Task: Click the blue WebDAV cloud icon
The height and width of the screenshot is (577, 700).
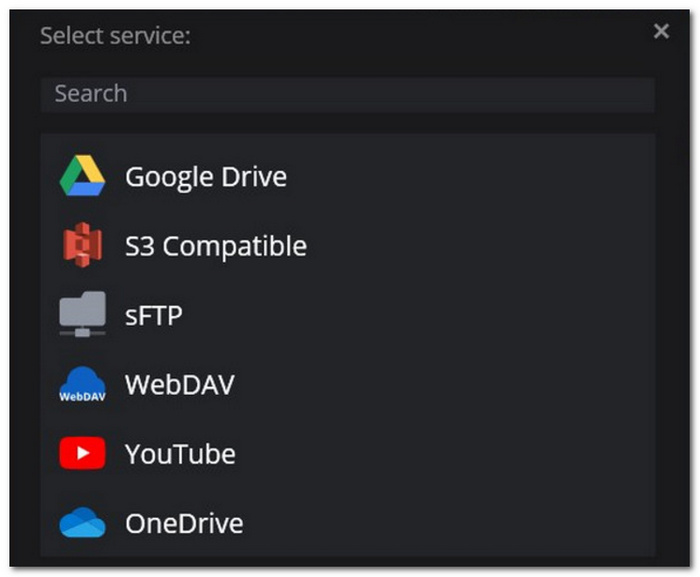Action: click(x=82, y=384)
